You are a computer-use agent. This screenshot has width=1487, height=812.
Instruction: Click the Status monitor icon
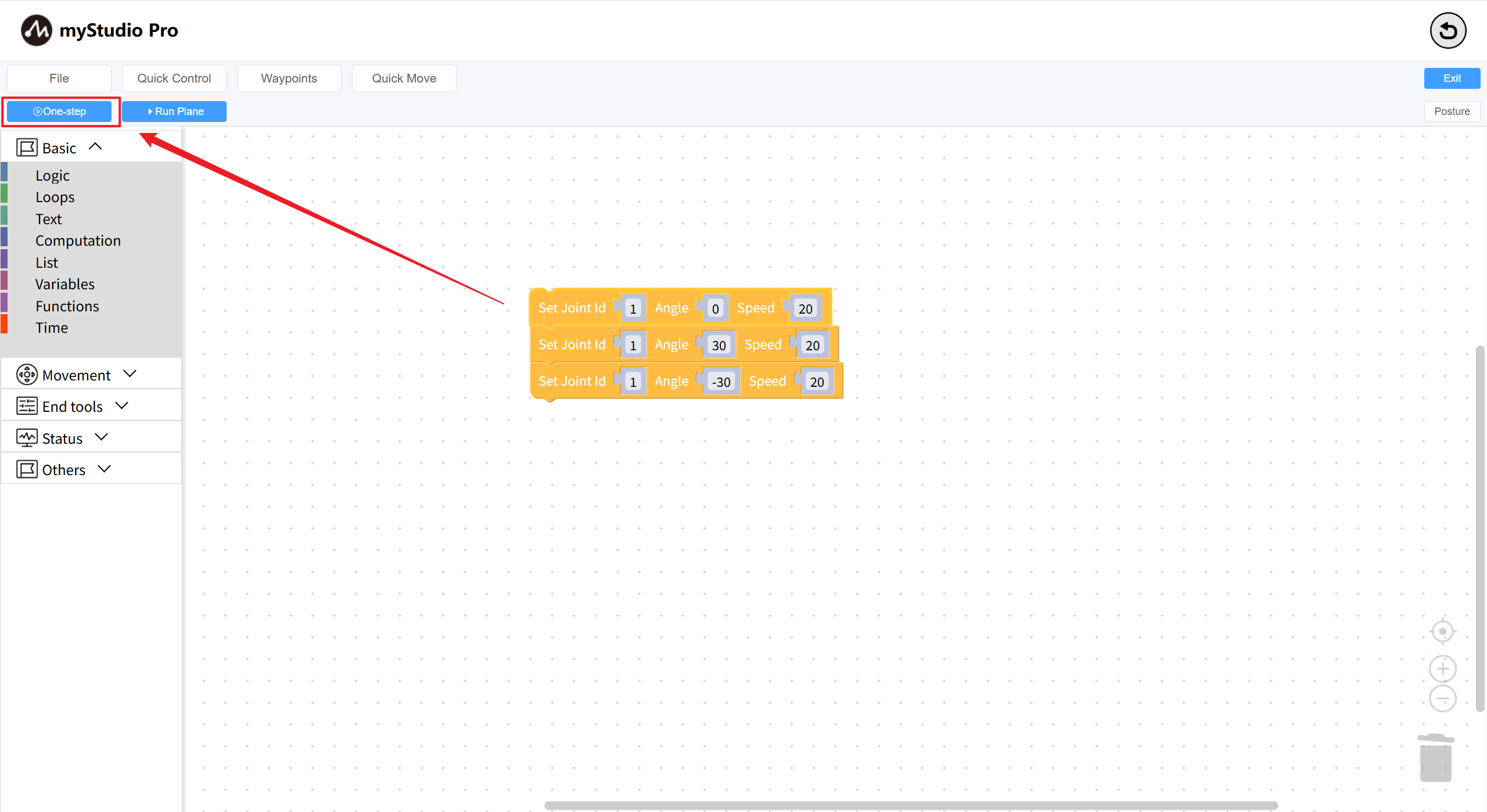(x=27, y=438)
